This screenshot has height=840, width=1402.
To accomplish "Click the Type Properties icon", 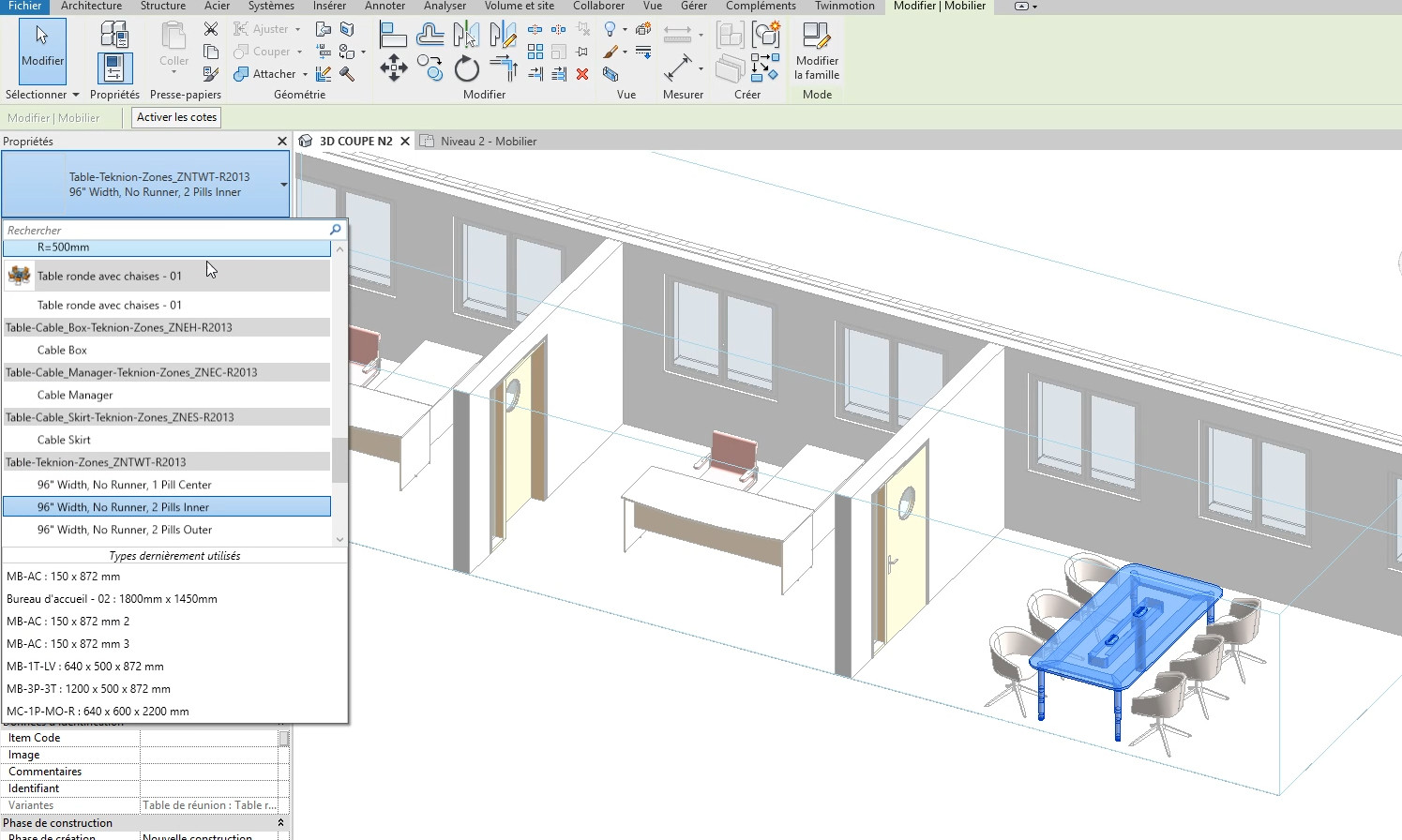I will (x=114, y=36).
